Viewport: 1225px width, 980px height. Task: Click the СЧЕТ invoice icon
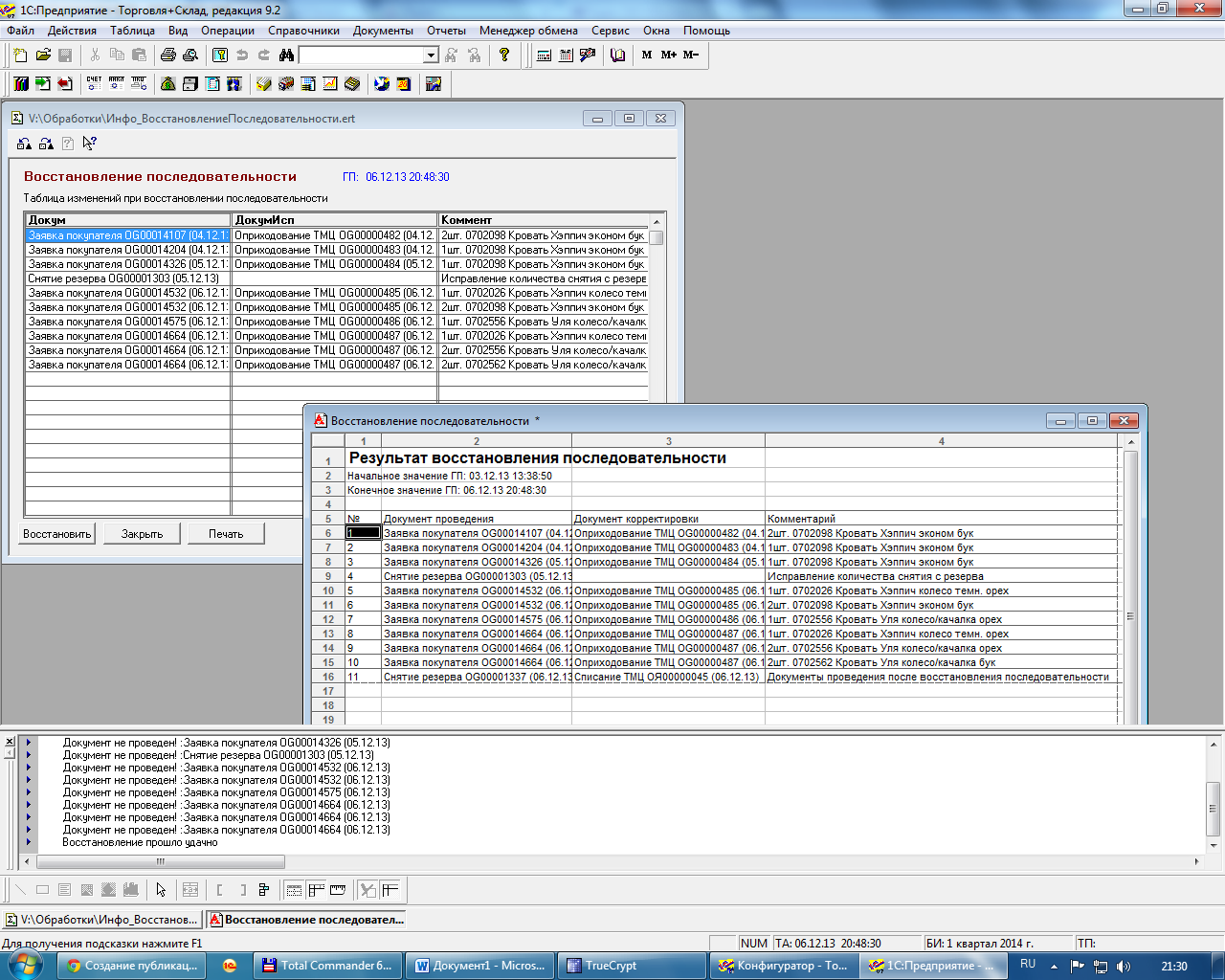(x=94, y=84)
